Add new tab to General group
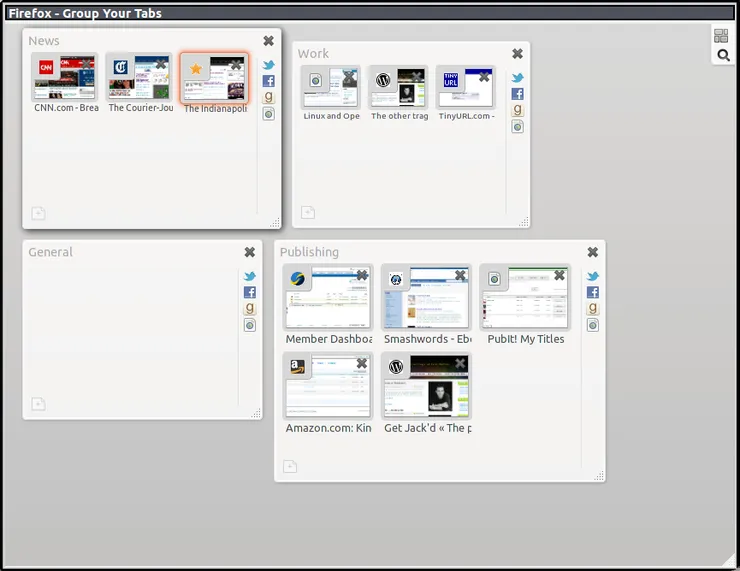Viewport: 740px width, 571px height. coord(38,404)
